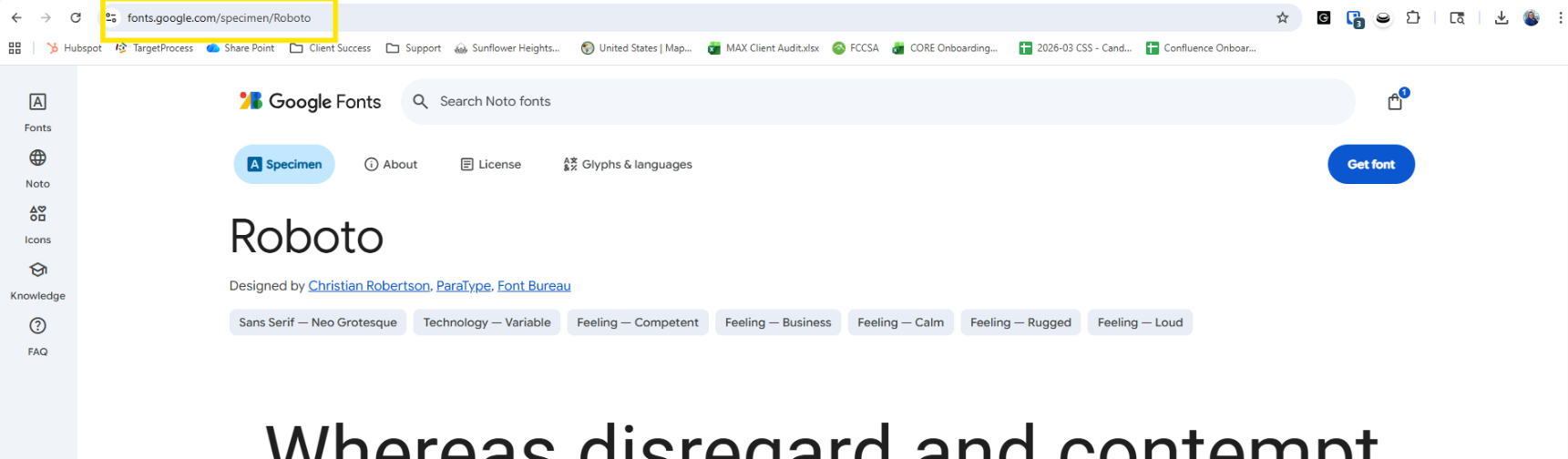
Task: Open Noto globe icon in sidebar
Action: point(37,167)
